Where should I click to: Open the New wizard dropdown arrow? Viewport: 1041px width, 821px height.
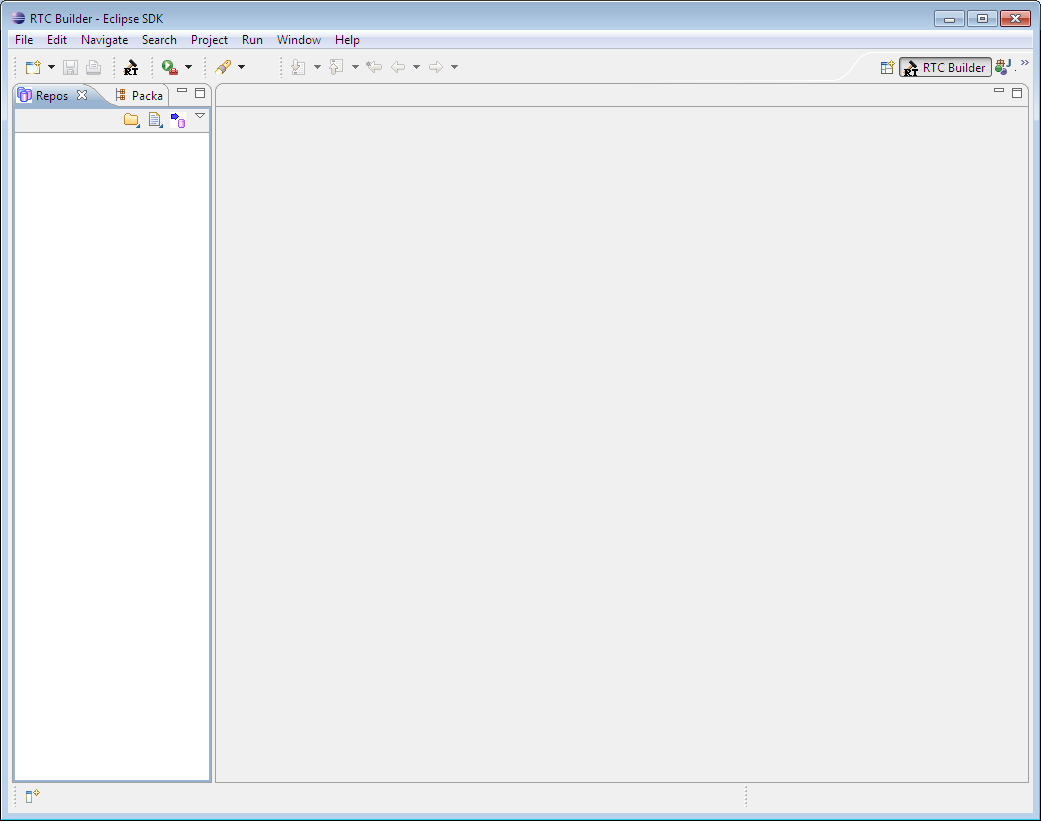[x=51, y=67]
